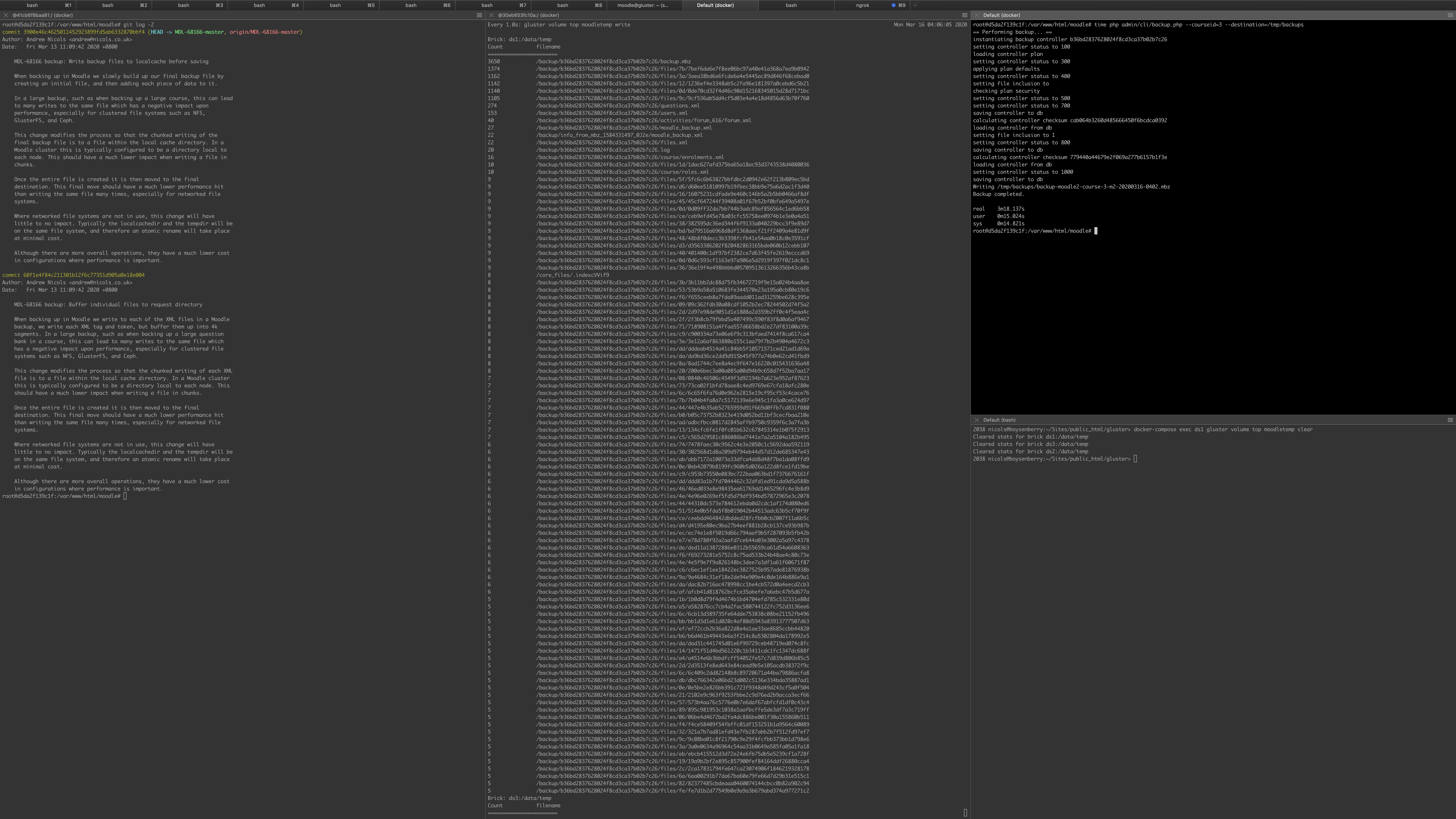Click the first 'Author: Andrew Nicols' line

pos(67,40)
